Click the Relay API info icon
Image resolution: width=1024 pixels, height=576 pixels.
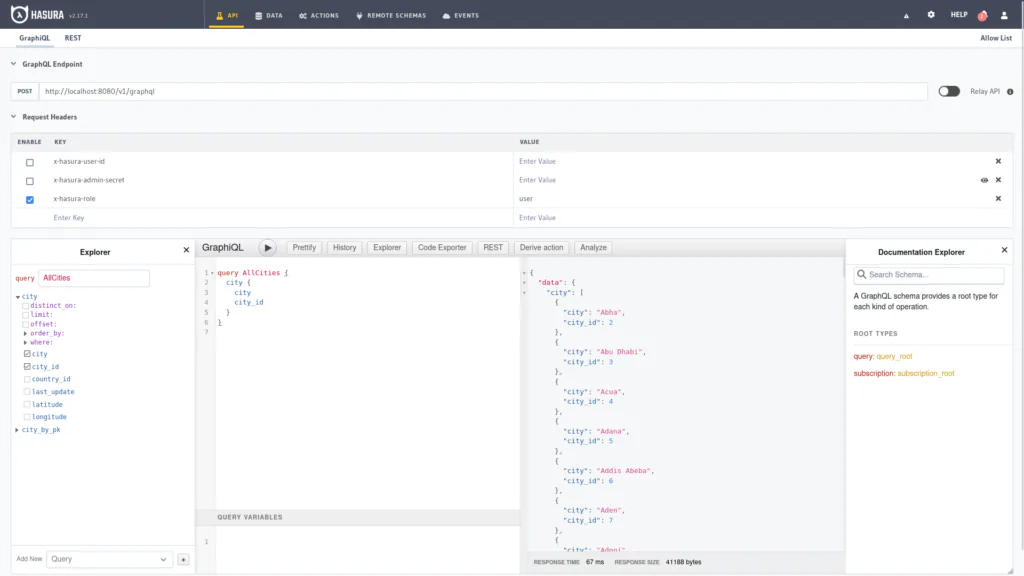[1010, 91]
